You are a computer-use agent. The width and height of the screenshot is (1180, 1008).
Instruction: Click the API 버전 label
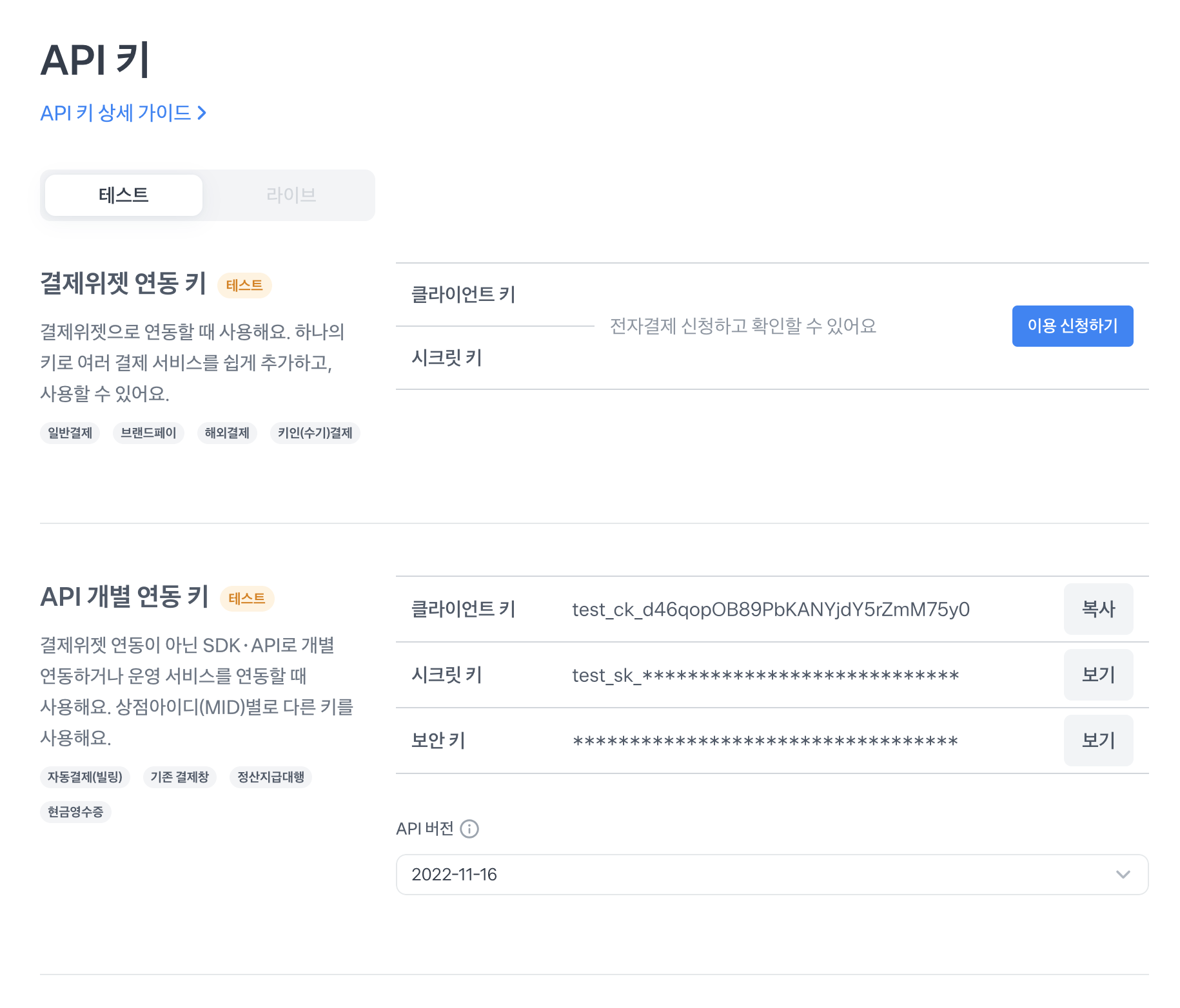click(425, 829)
